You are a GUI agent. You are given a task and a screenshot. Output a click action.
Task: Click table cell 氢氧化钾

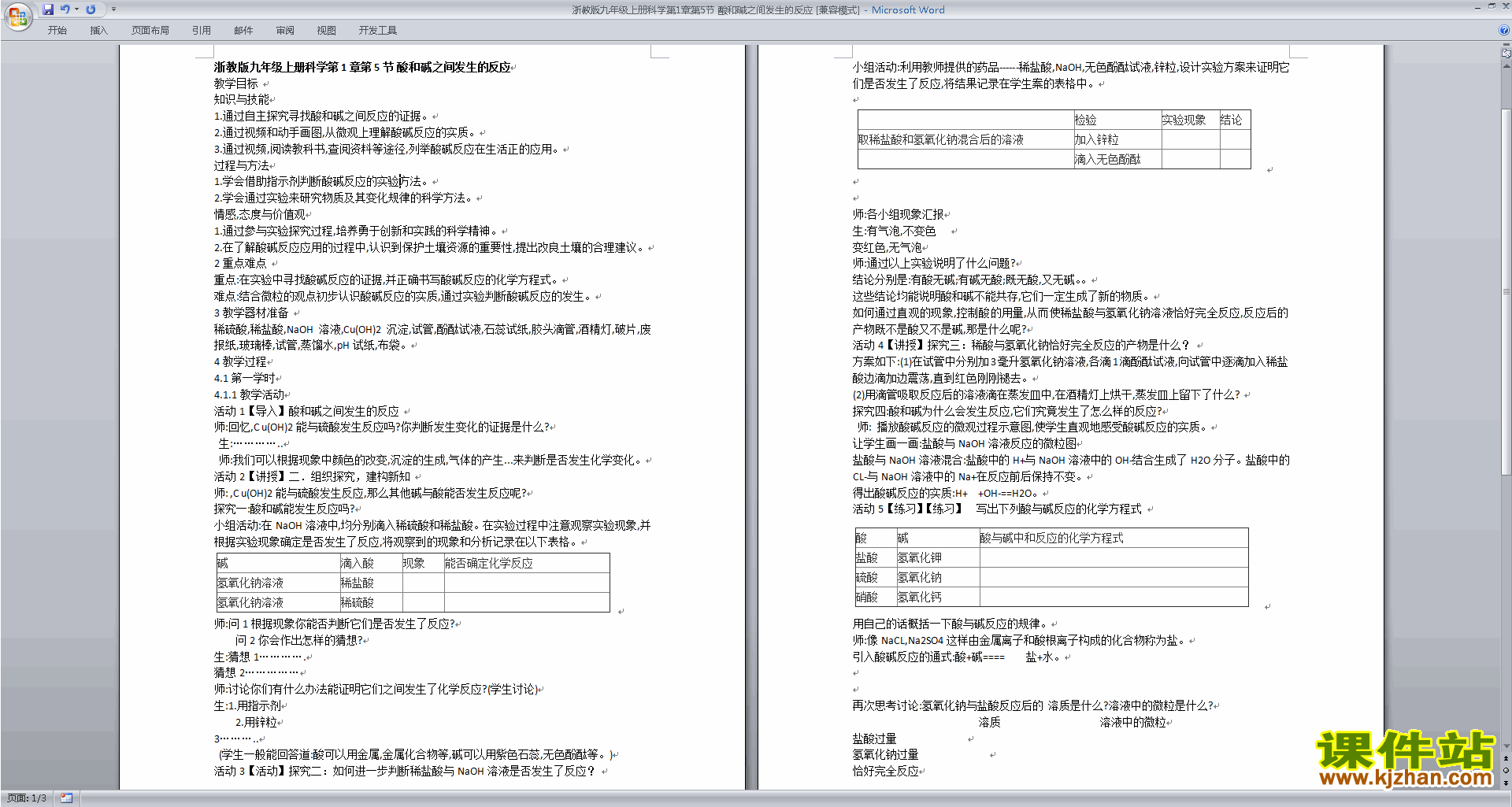pos(920,558)
